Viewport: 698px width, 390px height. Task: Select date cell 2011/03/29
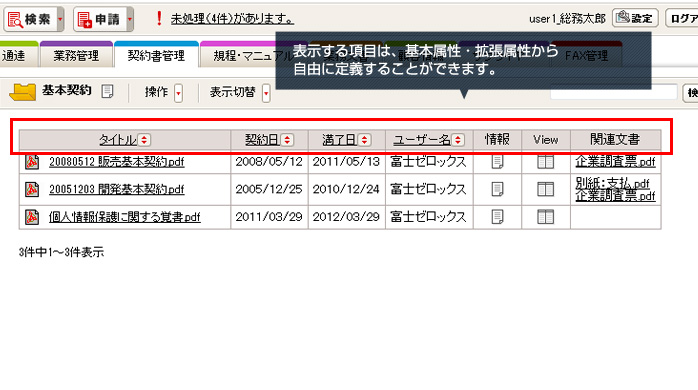[x=269, y=217]
